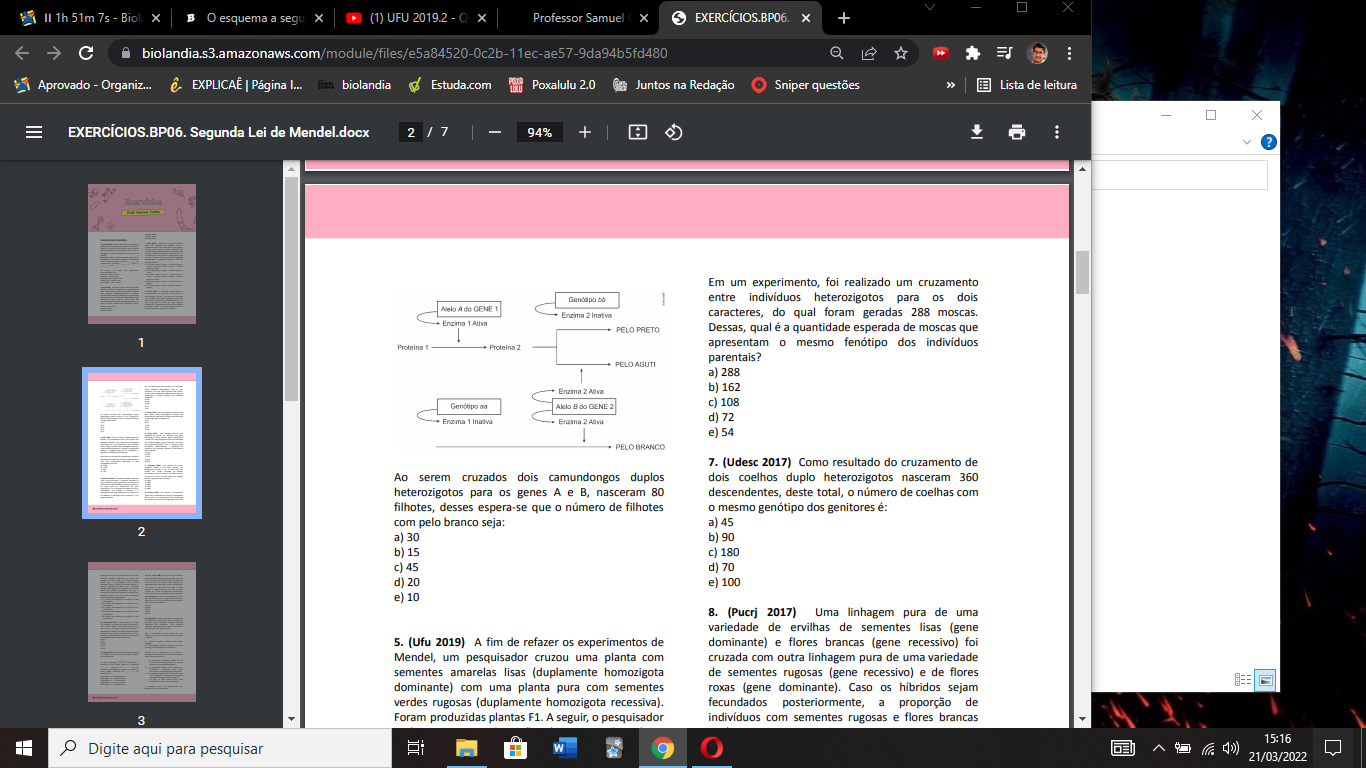Open Lista de leitura reading list
This screenshot has width=1366, height=768.
[x=1027, y=85]
